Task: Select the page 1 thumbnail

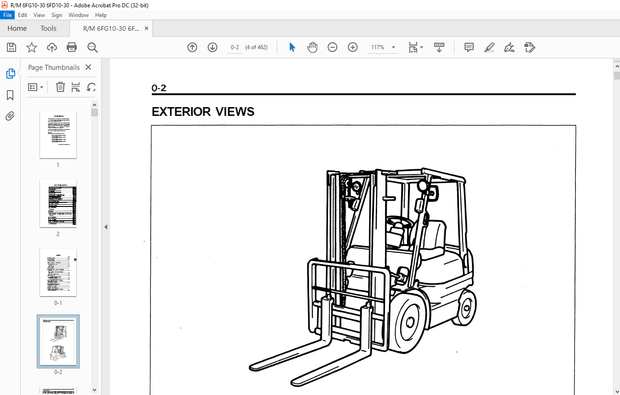Action: tap(58, 135)
